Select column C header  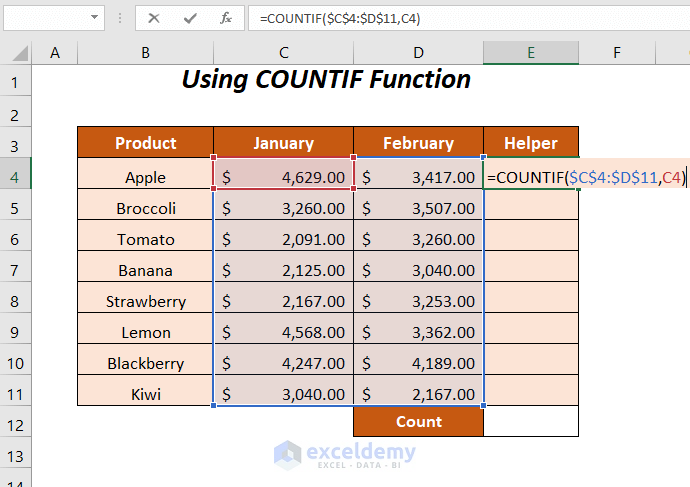tap(284, 52)
